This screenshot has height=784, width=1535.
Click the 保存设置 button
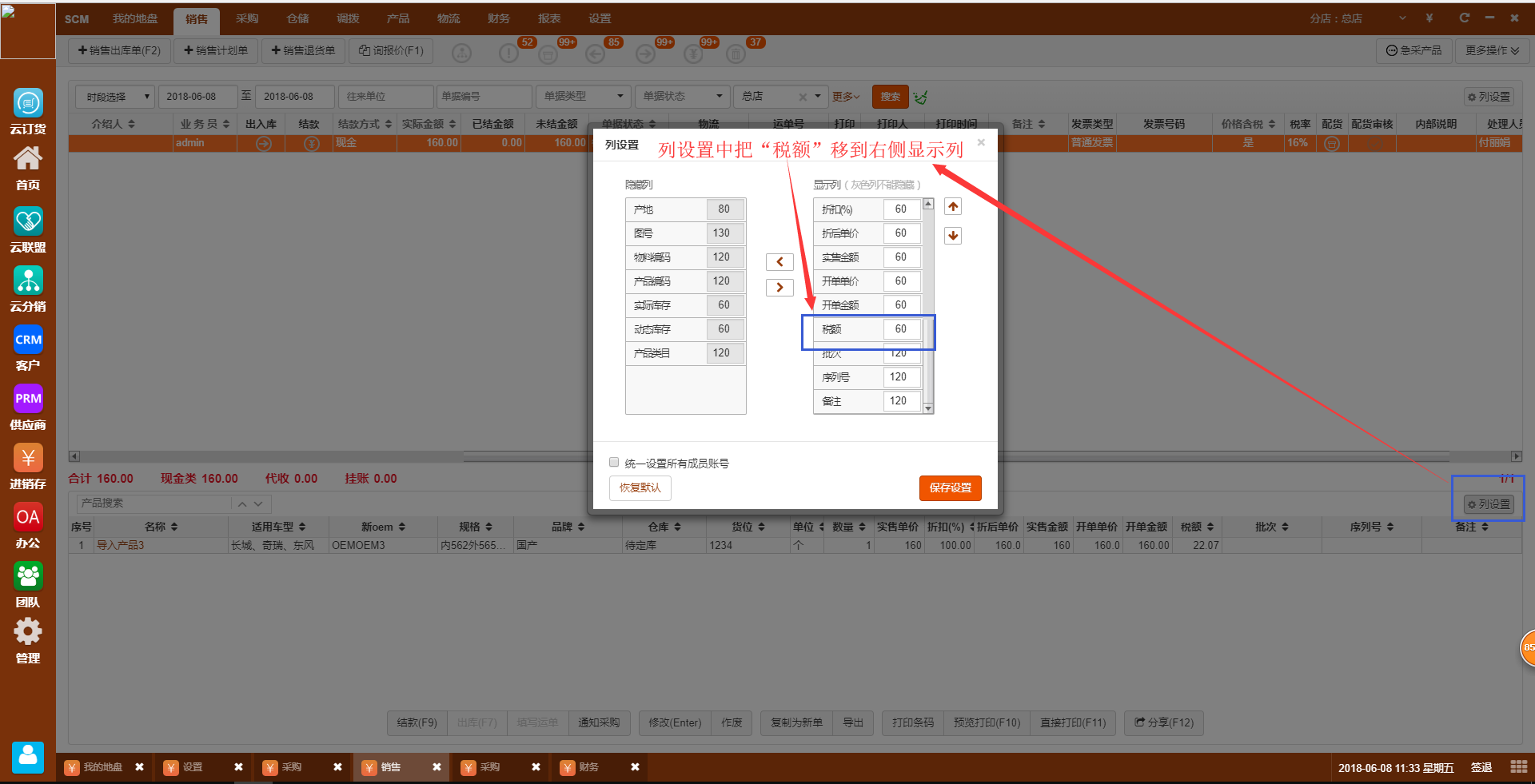(950, 488)
